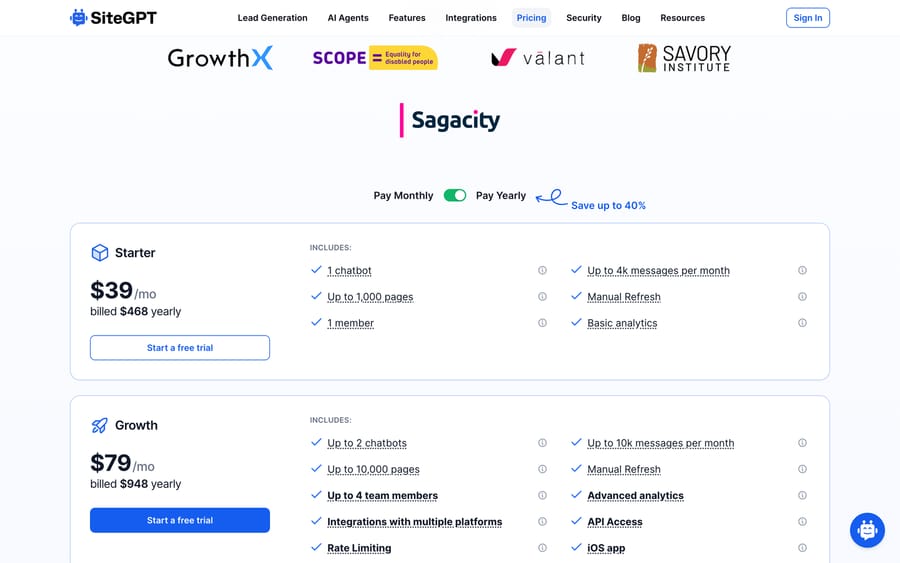Click the Sign In button
This screenshot has height=563, width=900.
(x=808, y=18)
